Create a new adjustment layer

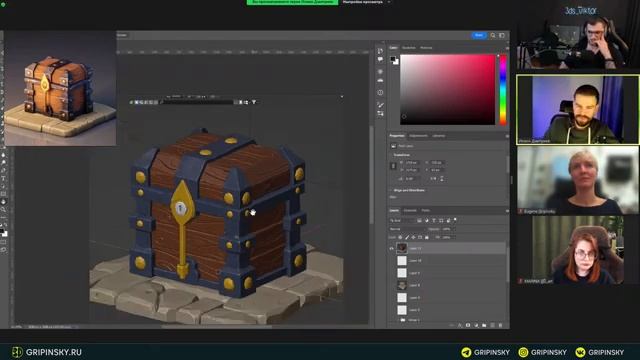click(x=476, y=325)
